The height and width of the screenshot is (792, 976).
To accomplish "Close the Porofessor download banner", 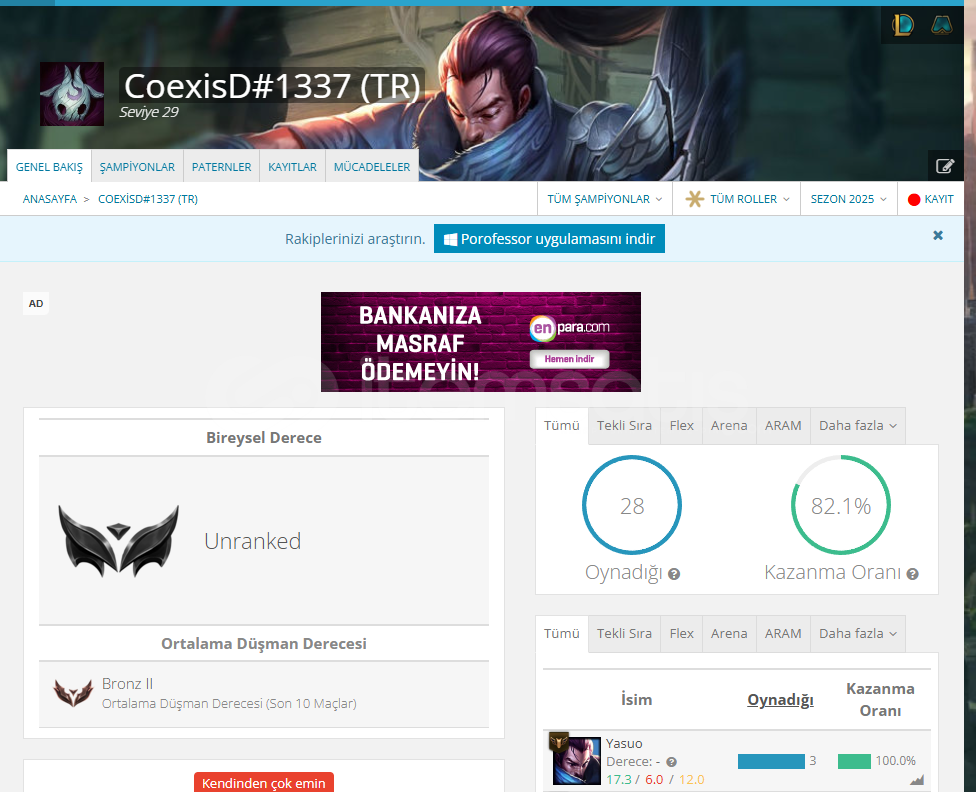I will [x=938, y=235].
